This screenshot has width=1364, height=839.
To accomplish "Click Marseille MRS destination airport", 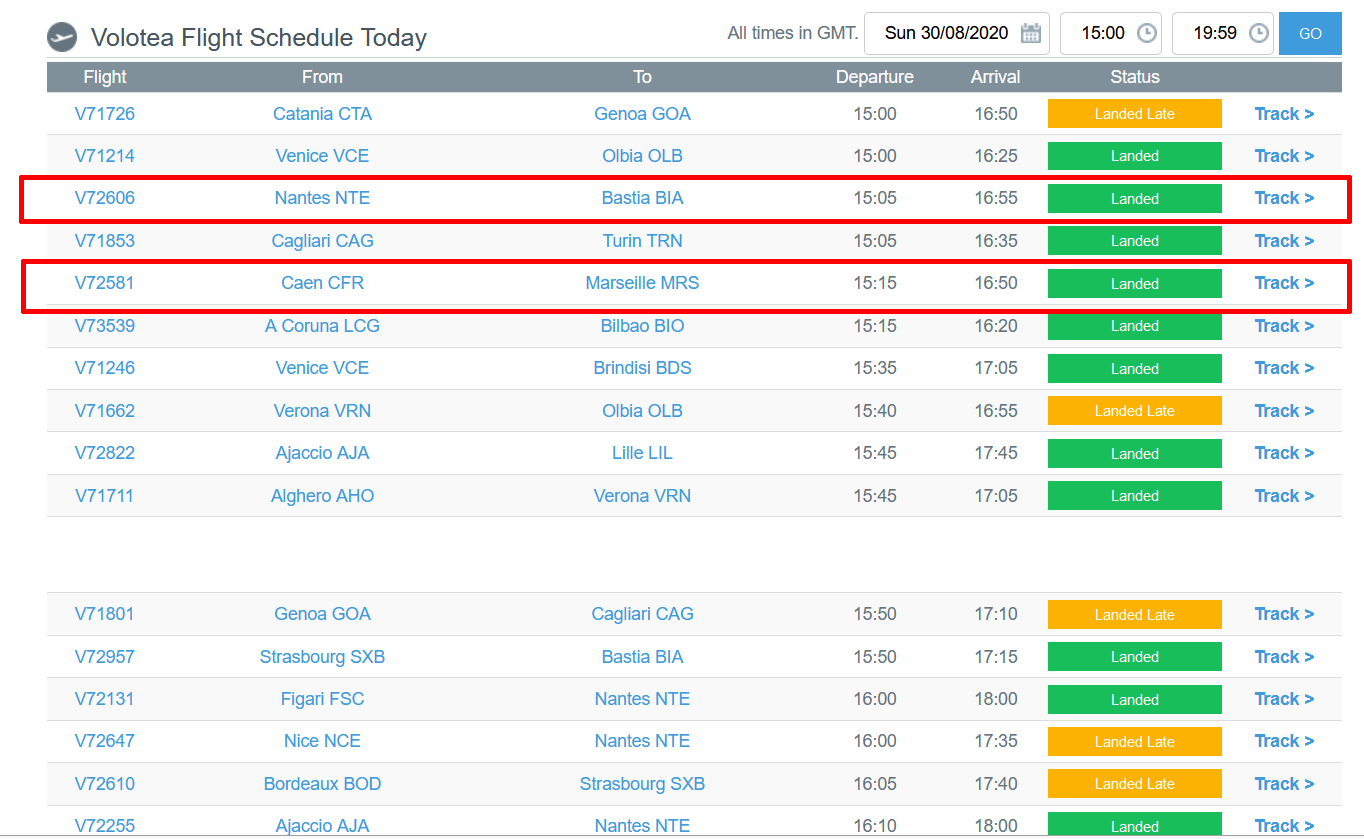I will pyautogui.click(x=642, y=283).
